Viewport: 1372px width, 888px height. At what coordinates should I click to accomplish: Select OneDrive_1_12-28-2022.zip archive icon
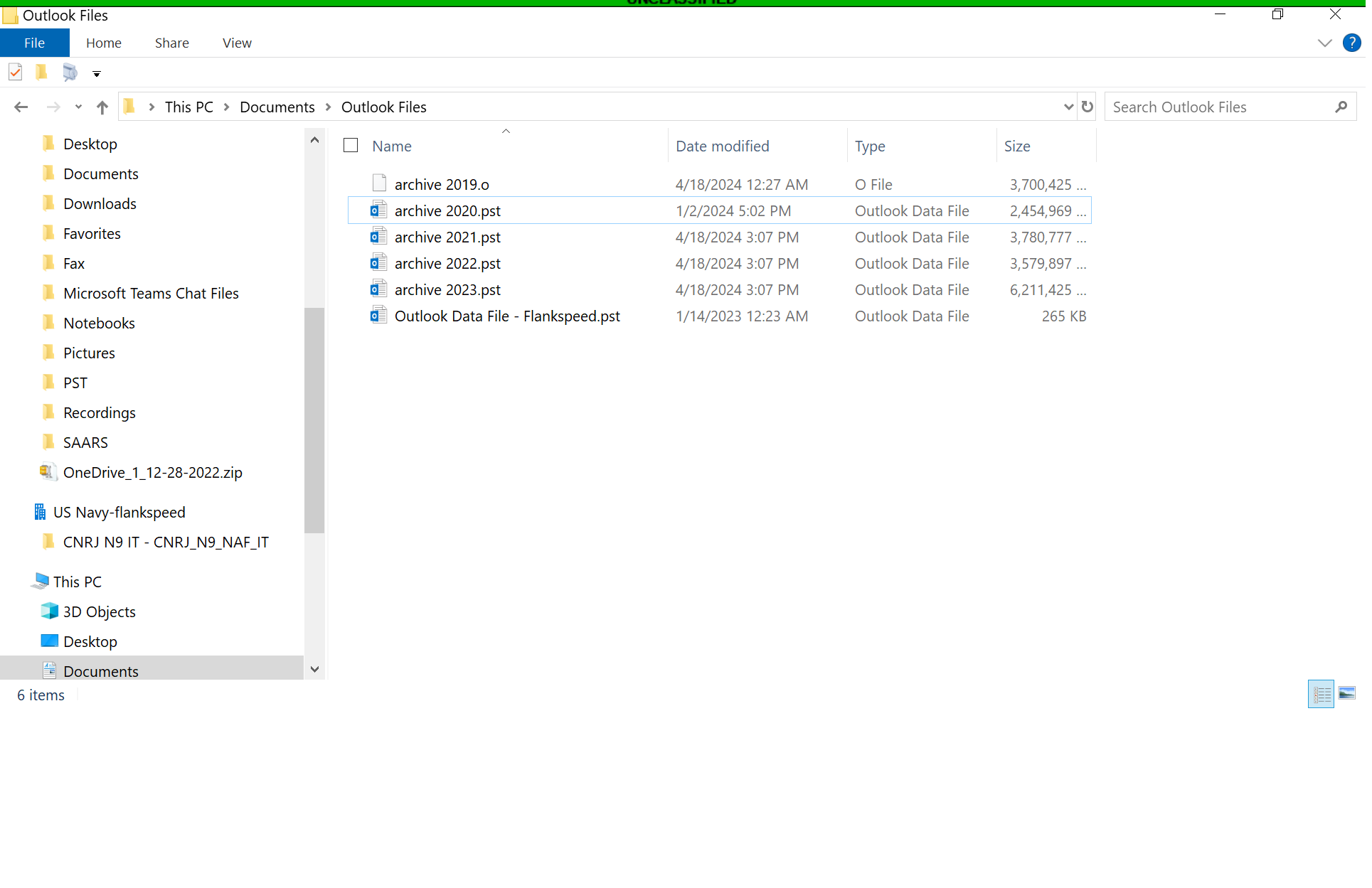point(48,472)
